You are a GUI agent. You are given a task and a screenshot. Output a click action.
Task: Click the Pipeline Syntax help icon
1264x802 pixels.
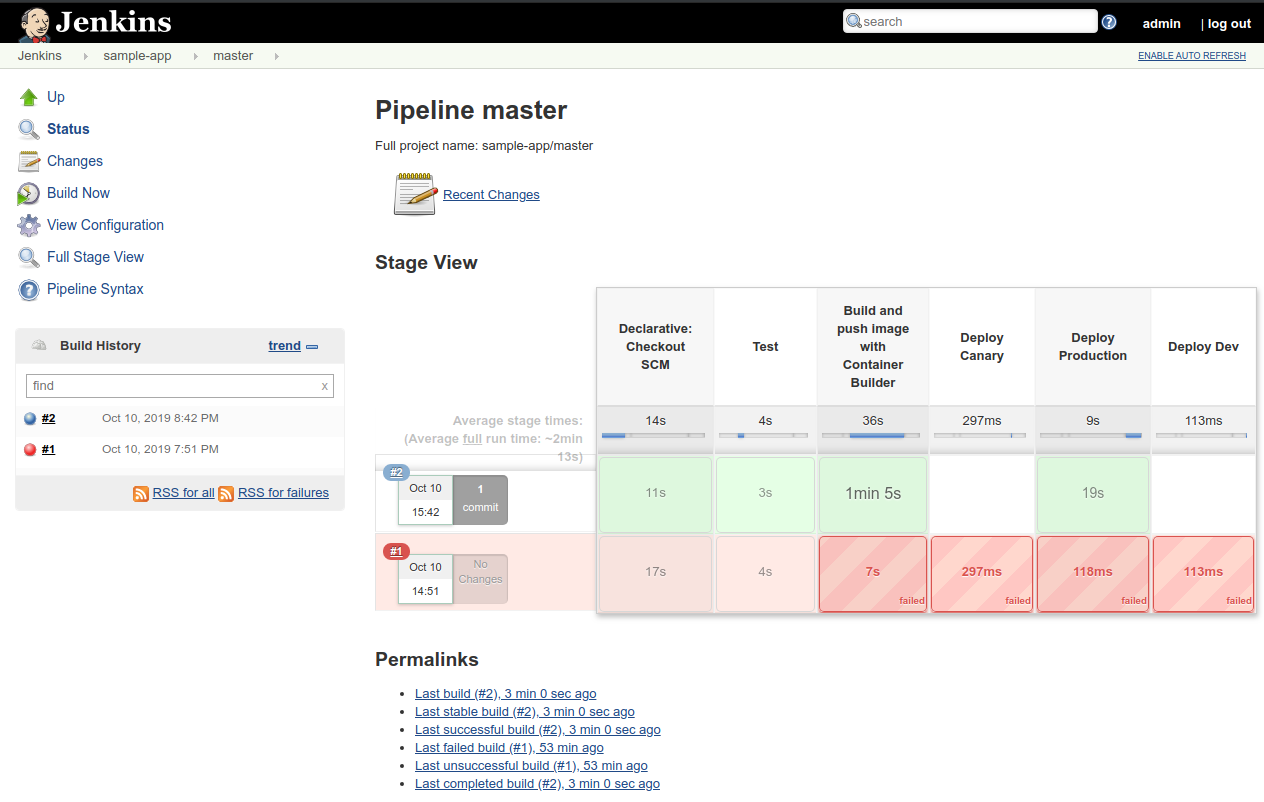(x=29, y=289)
